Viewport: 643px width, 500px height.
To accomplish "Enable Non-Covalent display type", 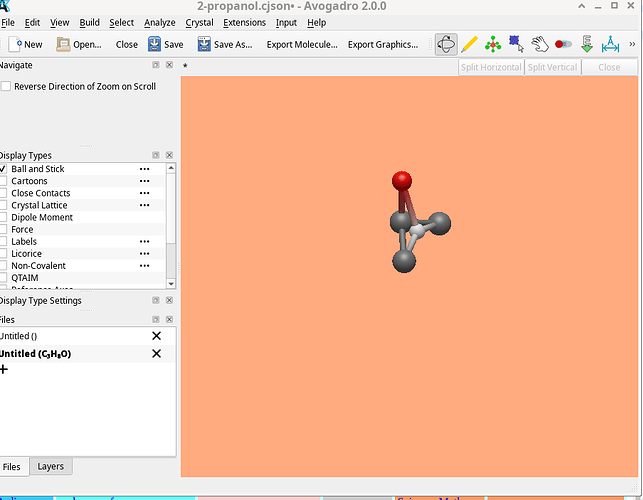I will pos(3,266).
